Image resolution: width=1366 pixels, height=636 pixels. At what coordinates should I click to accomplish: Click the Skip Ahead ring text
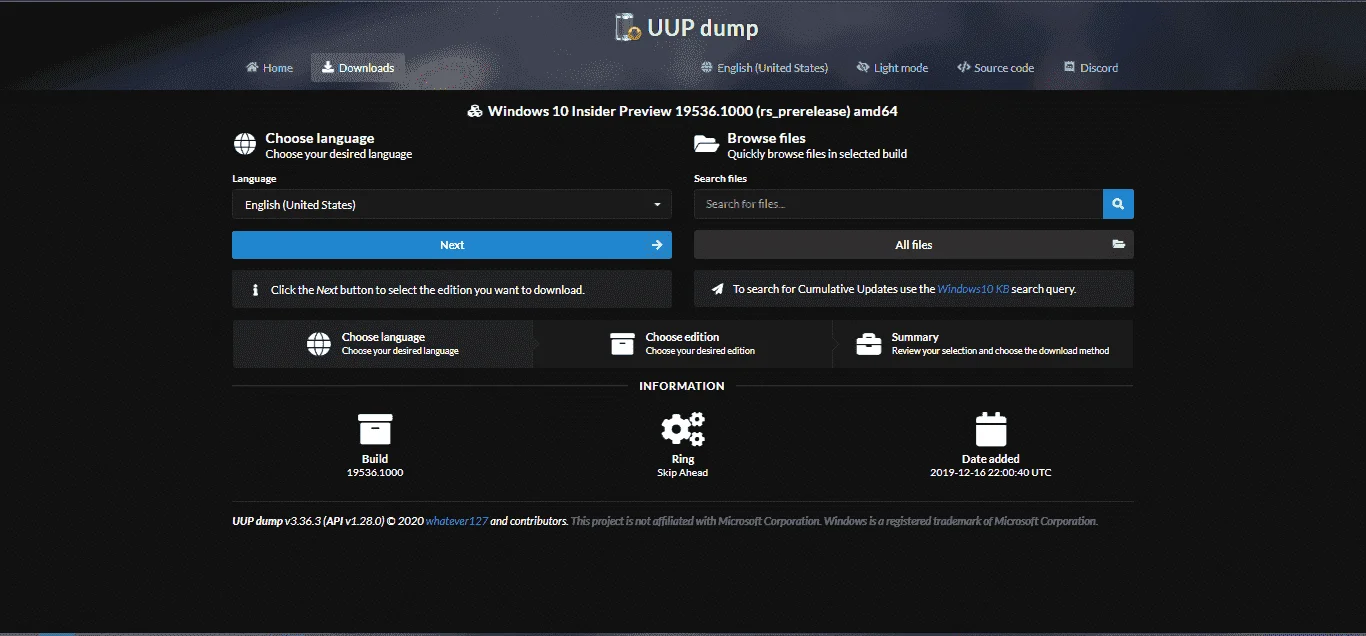[682, 473]
